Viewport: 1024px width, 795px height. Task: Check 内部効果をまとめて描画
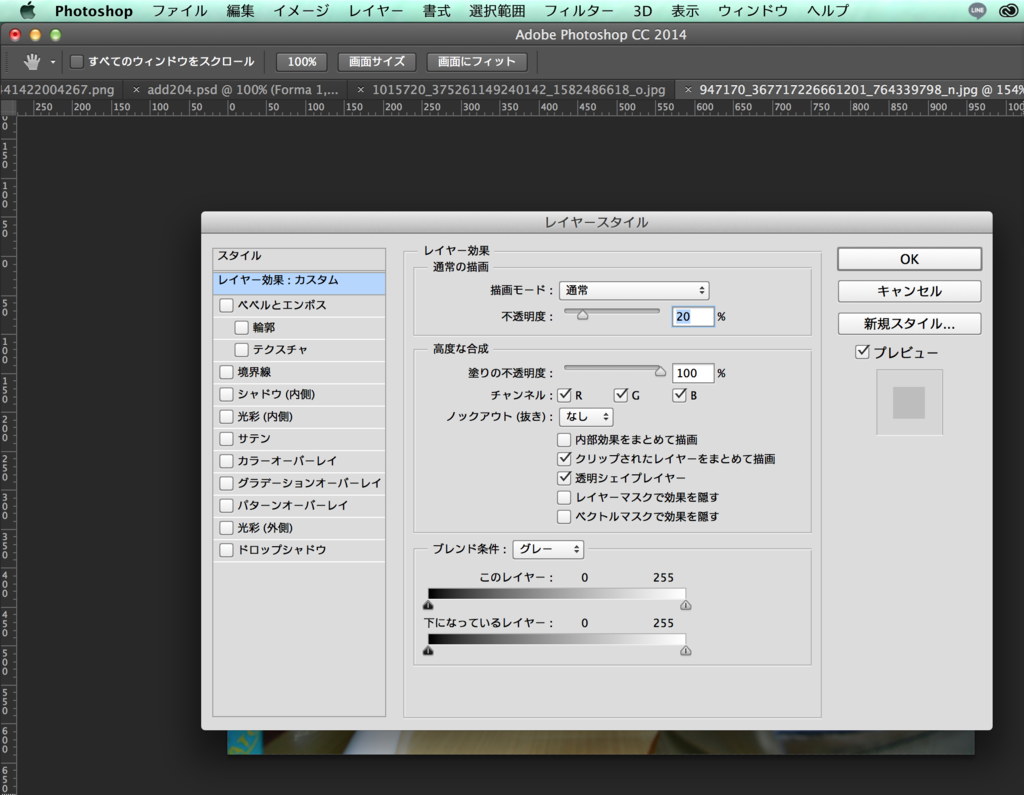[x=564, y=440]
